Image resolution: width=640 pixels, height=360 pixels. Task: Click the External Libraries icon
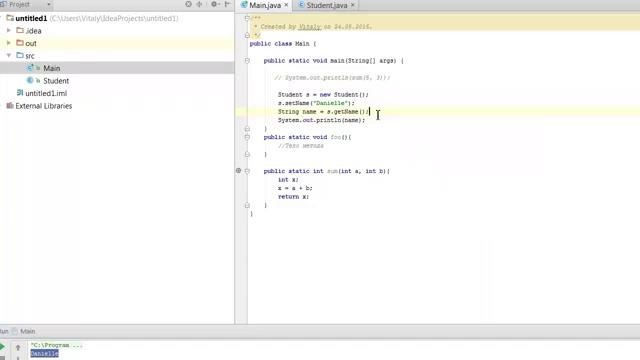[x=10, y=106]
